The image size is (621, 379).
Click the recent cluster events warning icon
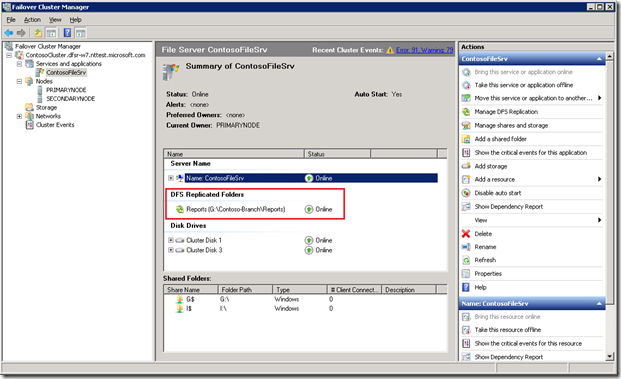pyautogui.click(x=390, y=50)
